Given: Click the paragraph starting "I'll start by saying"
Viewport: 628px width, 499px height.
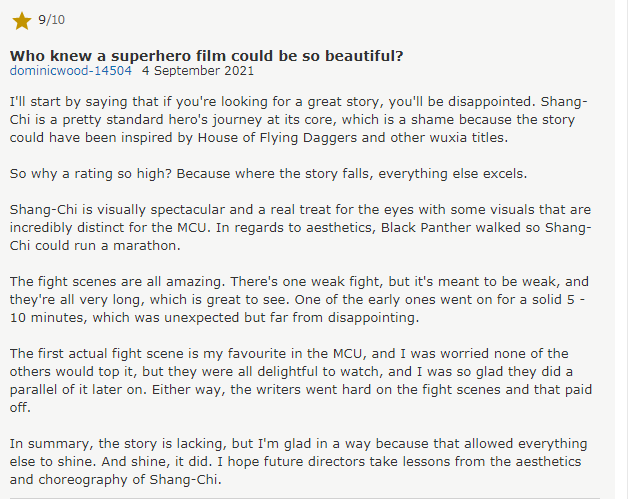Looking at the screenshot, I should click(299, 119).
